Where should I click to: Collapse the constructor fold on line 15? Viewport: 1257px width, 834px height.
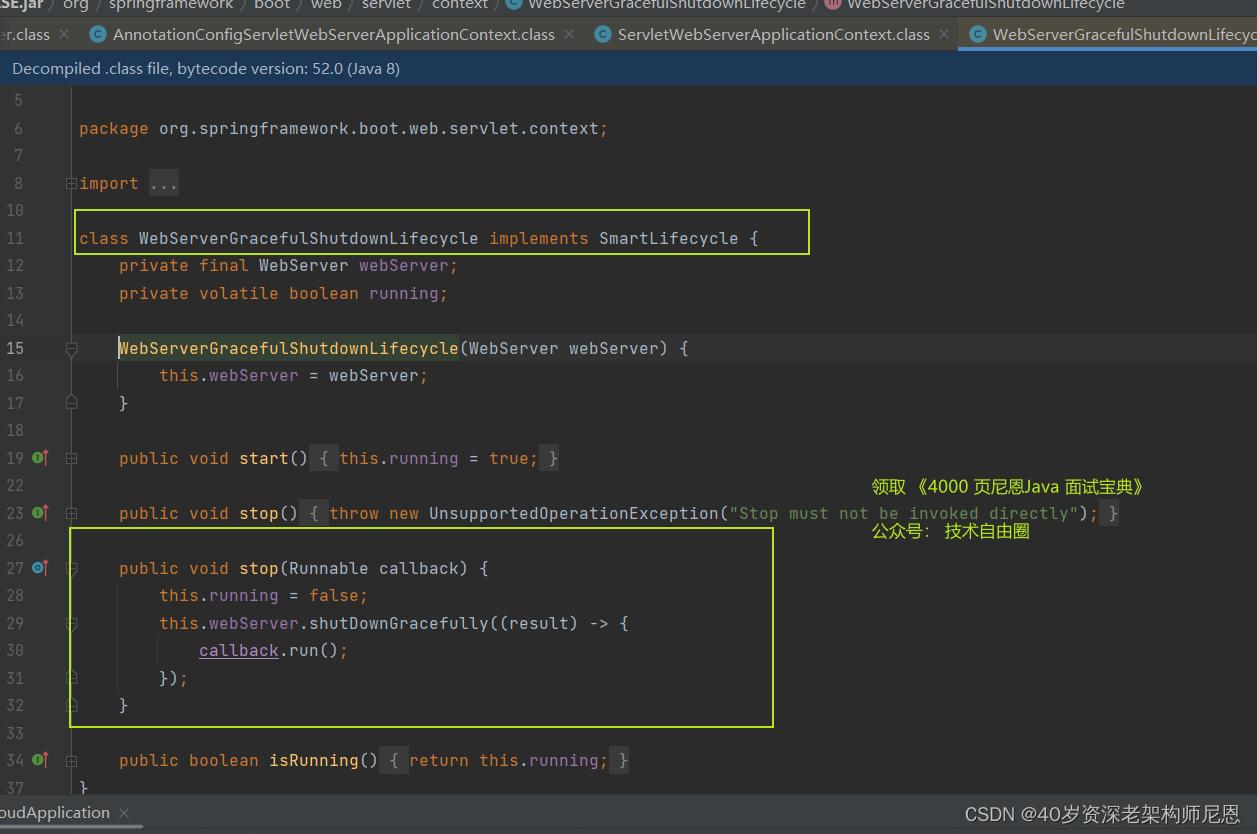71,348
